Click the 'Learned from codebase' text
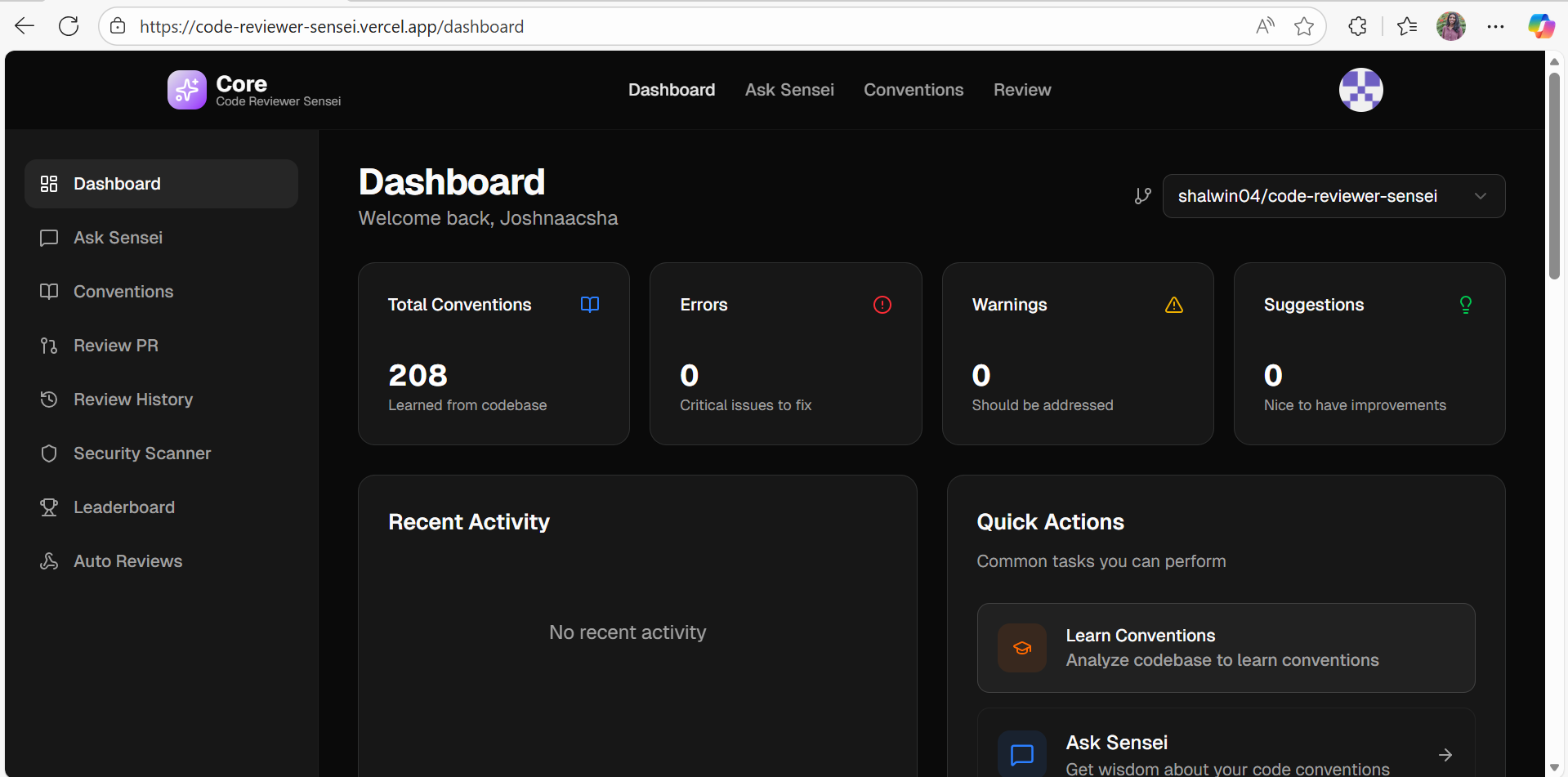Viewport: 1568px width, 777px height. coord(467,405)
